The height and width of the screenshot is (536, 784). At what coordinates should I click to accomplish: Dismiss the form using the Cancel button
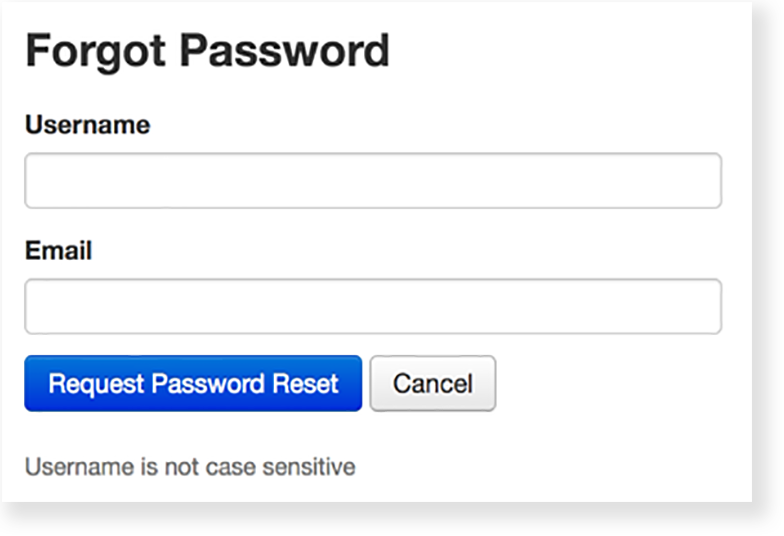coord(432,384)
